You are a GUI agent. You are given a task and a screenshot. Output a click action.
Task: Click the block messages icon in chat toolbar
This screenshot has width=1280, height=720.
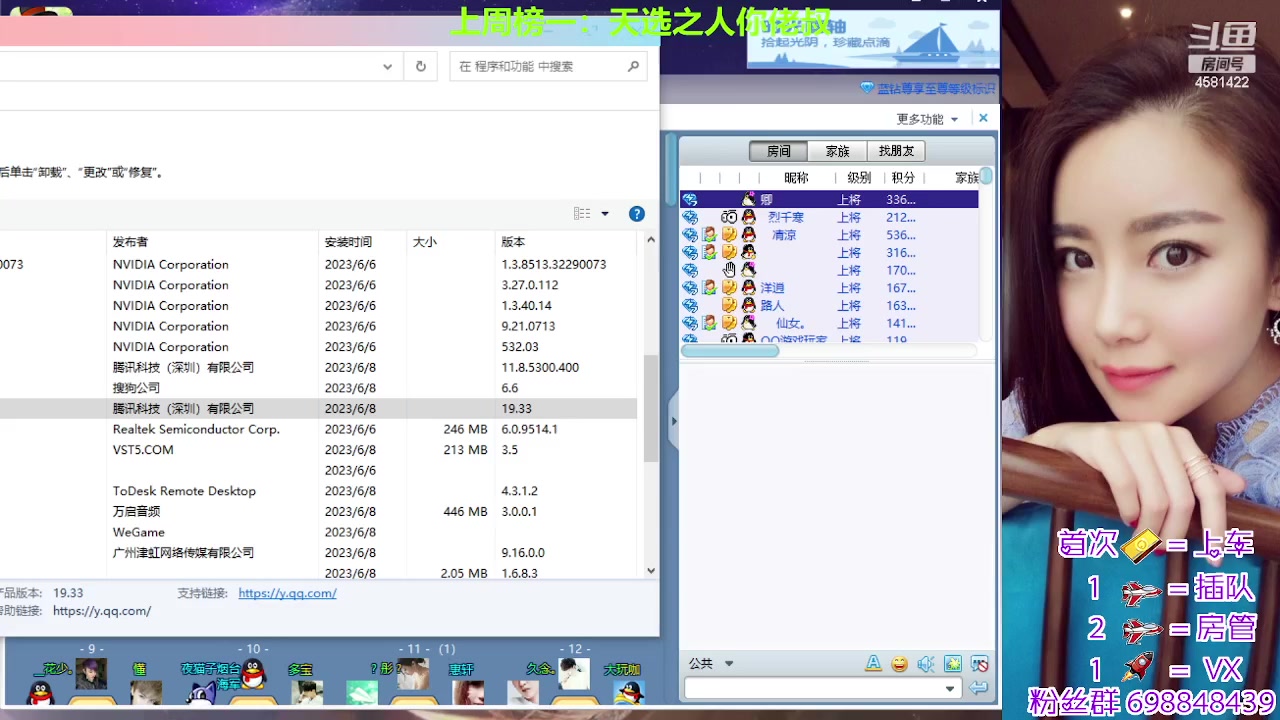coord(979,663)
